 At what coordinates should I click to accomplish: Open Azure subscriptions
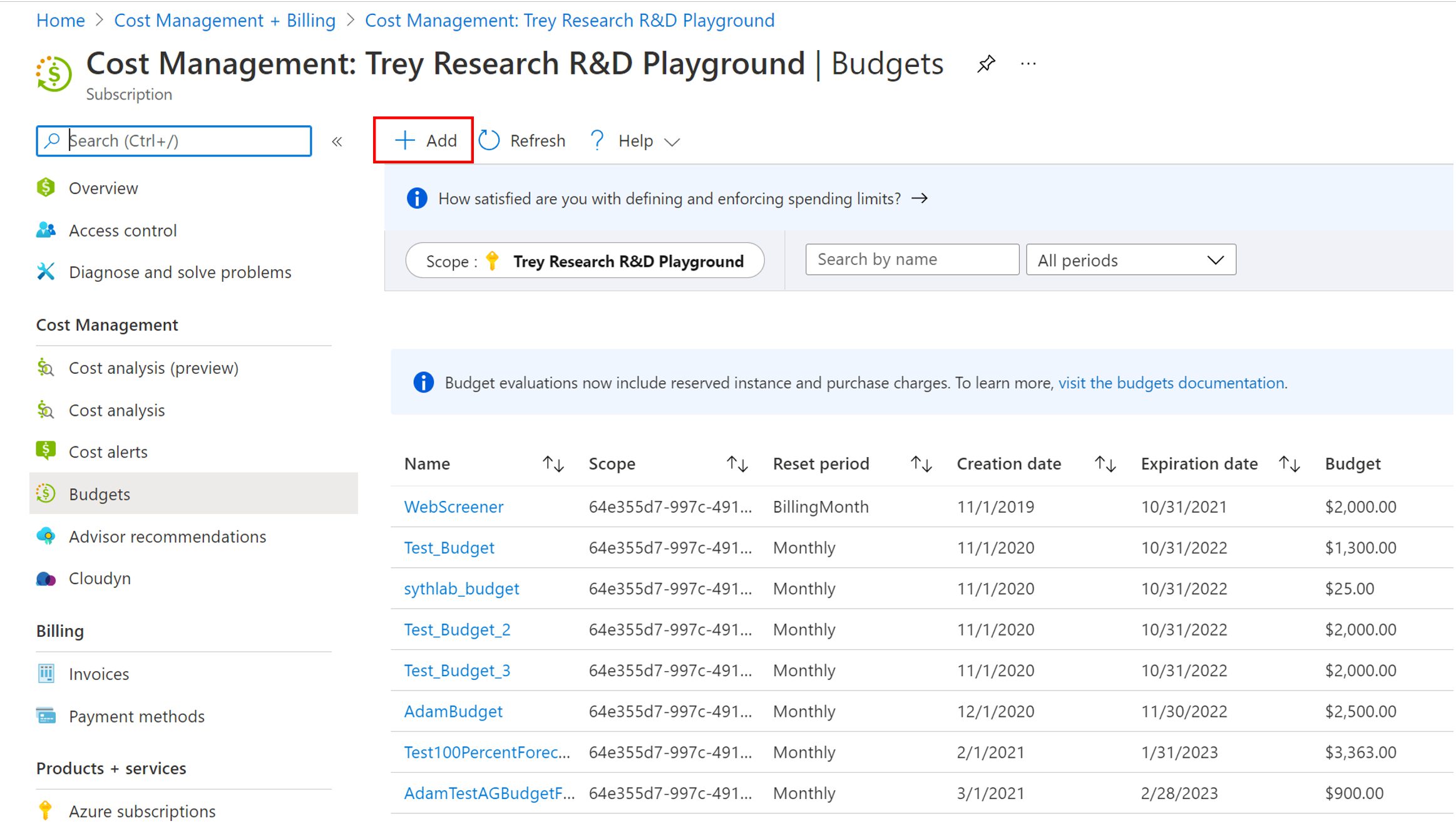pos(141,811)
